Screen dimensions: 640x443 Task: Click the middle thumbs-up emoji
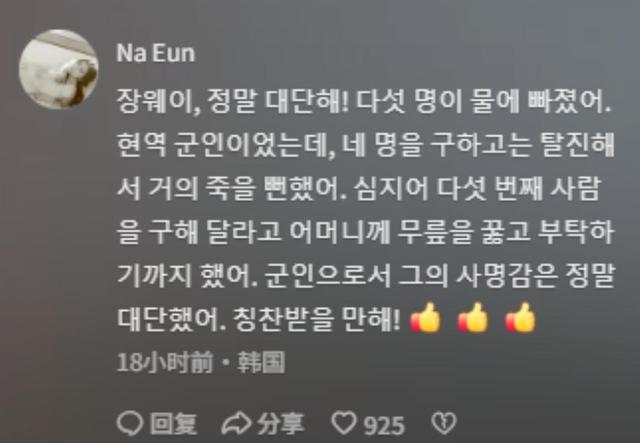[x=473, y=318]
